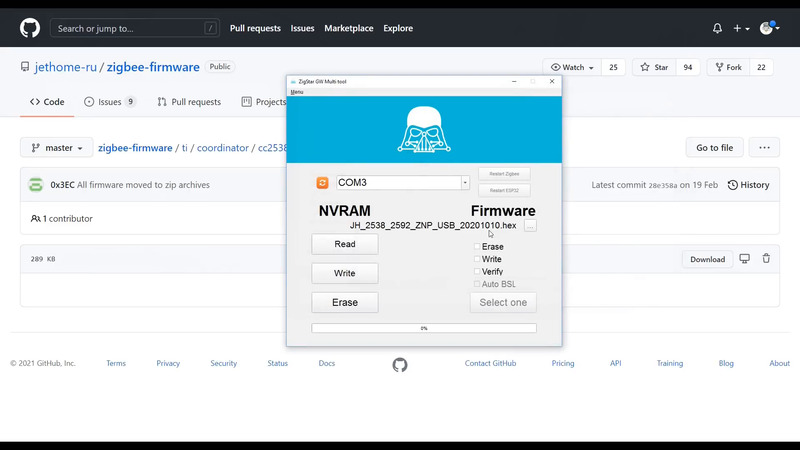Viewport: 800px width, 450px height.
Task: Open GitHub notifications bell
Action: click(x=717, y=28)
